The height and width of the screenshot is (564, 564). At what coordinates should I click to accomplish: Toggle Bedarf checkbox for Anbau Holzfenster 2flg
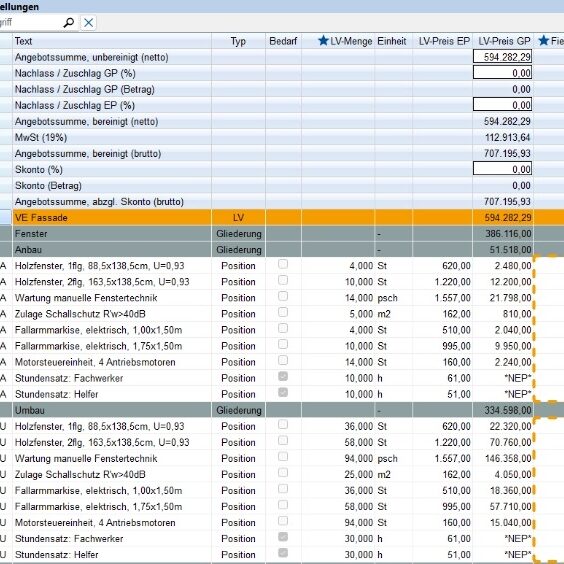pyautogui.click(x=283, y=280)
